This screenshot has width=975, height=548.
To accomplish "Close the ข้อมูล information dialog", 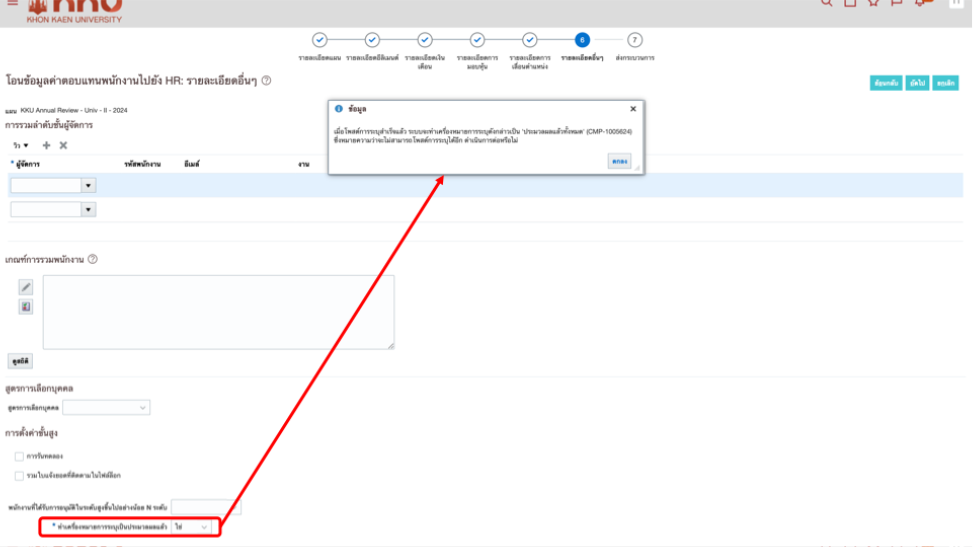I will click(633, 109).
